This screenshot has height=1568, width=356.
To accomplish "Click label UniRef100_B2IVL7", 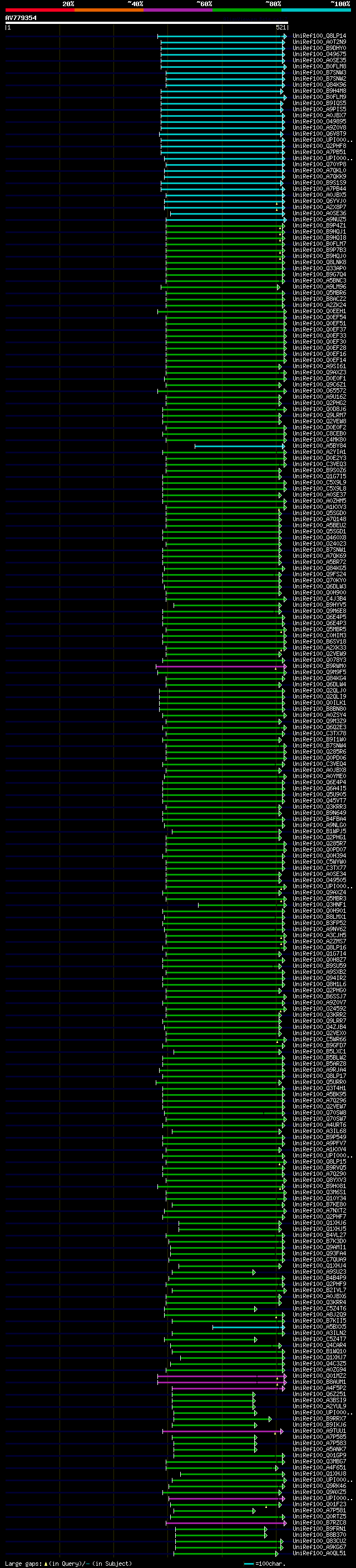I will click(319, 1290).
